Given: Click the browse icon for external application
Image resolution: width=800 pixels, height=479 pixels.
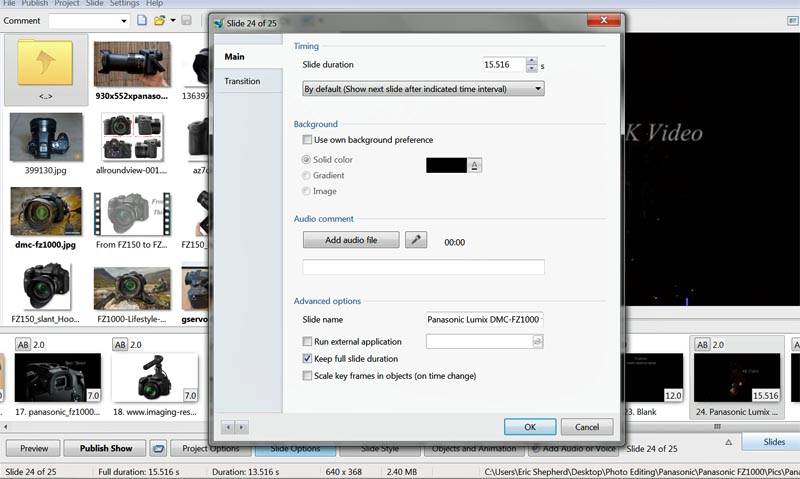Looking at the screenshot, I should point(537,342).
